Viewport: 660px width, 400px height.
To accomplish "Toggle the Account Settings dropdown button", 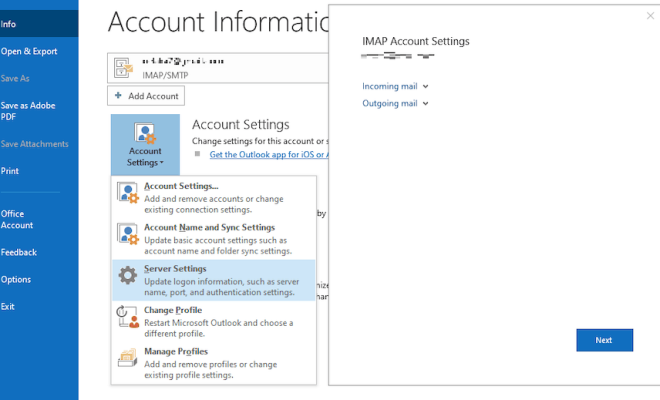I will (x=145, y=144).
